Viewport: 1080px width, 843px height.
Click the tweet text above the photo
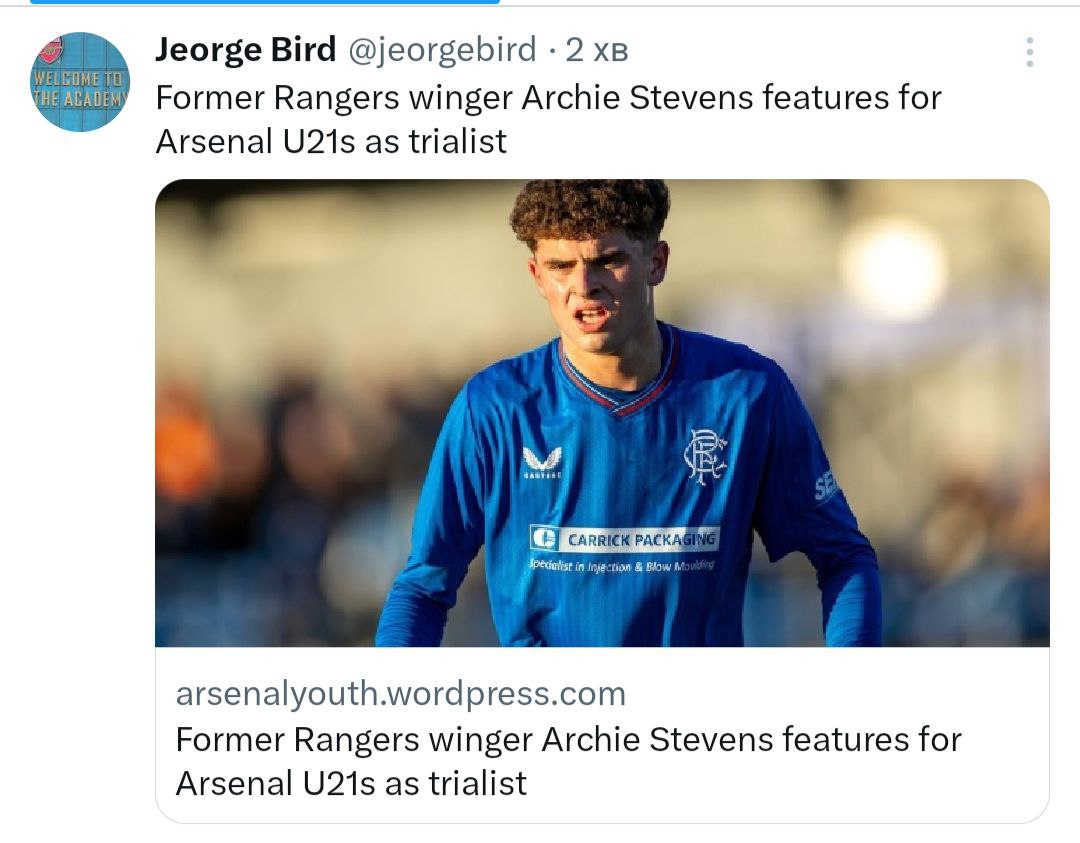tap(548, 98)
